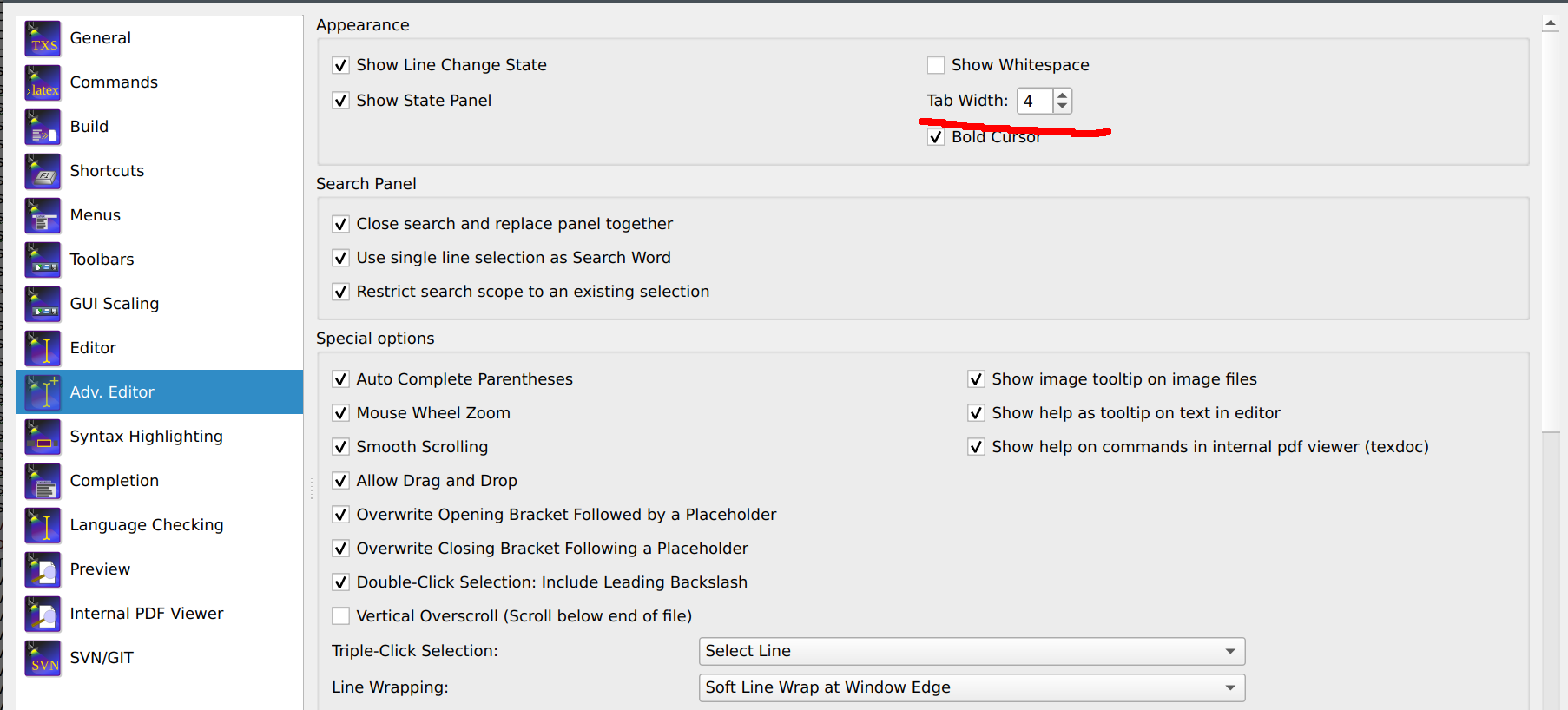1568x710 pixels.
Task: Open GUI Scaling settings
Action: [x=114, y=304]
